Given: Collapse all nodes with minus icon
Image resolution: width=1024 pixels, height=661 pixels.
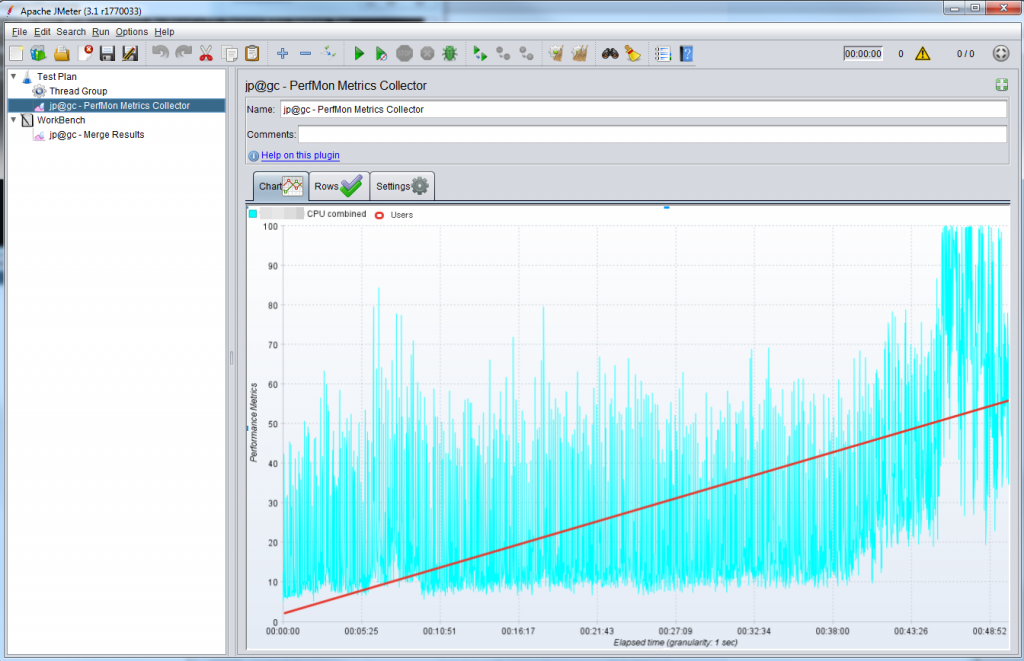Looking at the screenshot, I should [305, 54].
